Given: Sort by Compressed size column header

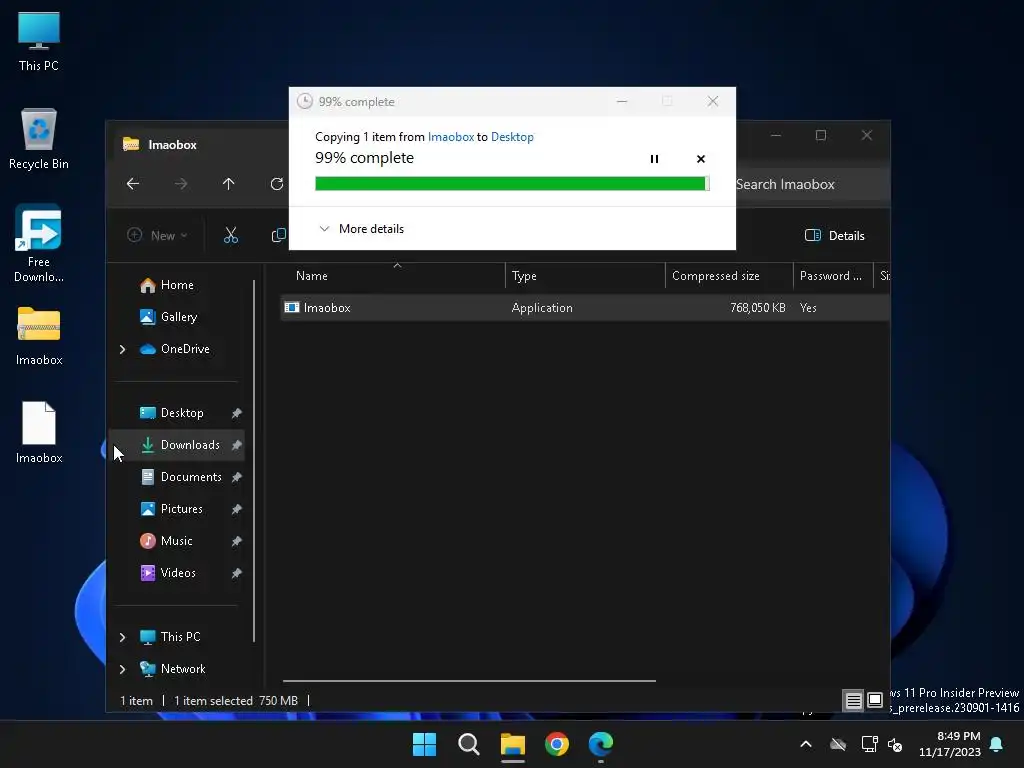Looking at the screenshot, I should click(x=729, y=276).
